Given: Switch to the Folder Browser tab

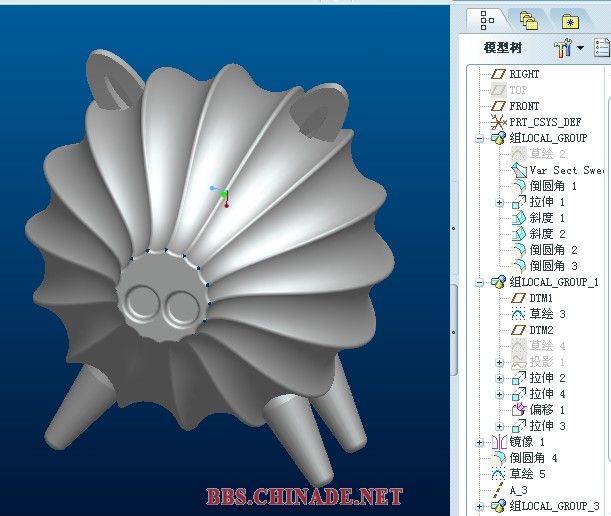Looking at the screenshot, I should (x=529, y=20).
